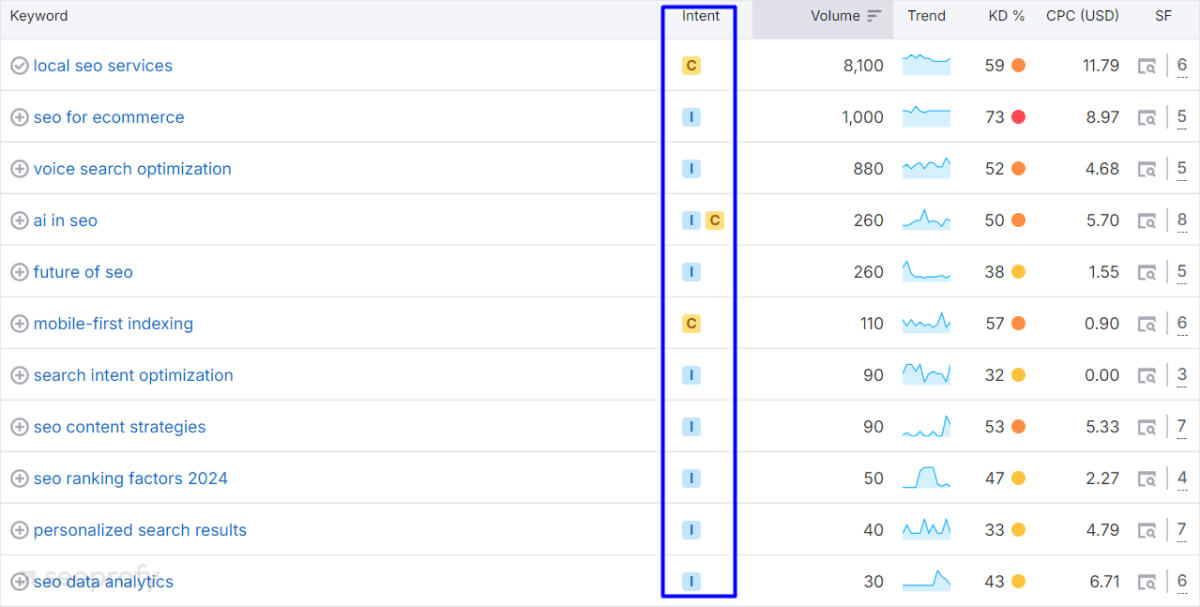
Task: Click commercial badge for mobile-first indexing
Action: coord(691,324)
